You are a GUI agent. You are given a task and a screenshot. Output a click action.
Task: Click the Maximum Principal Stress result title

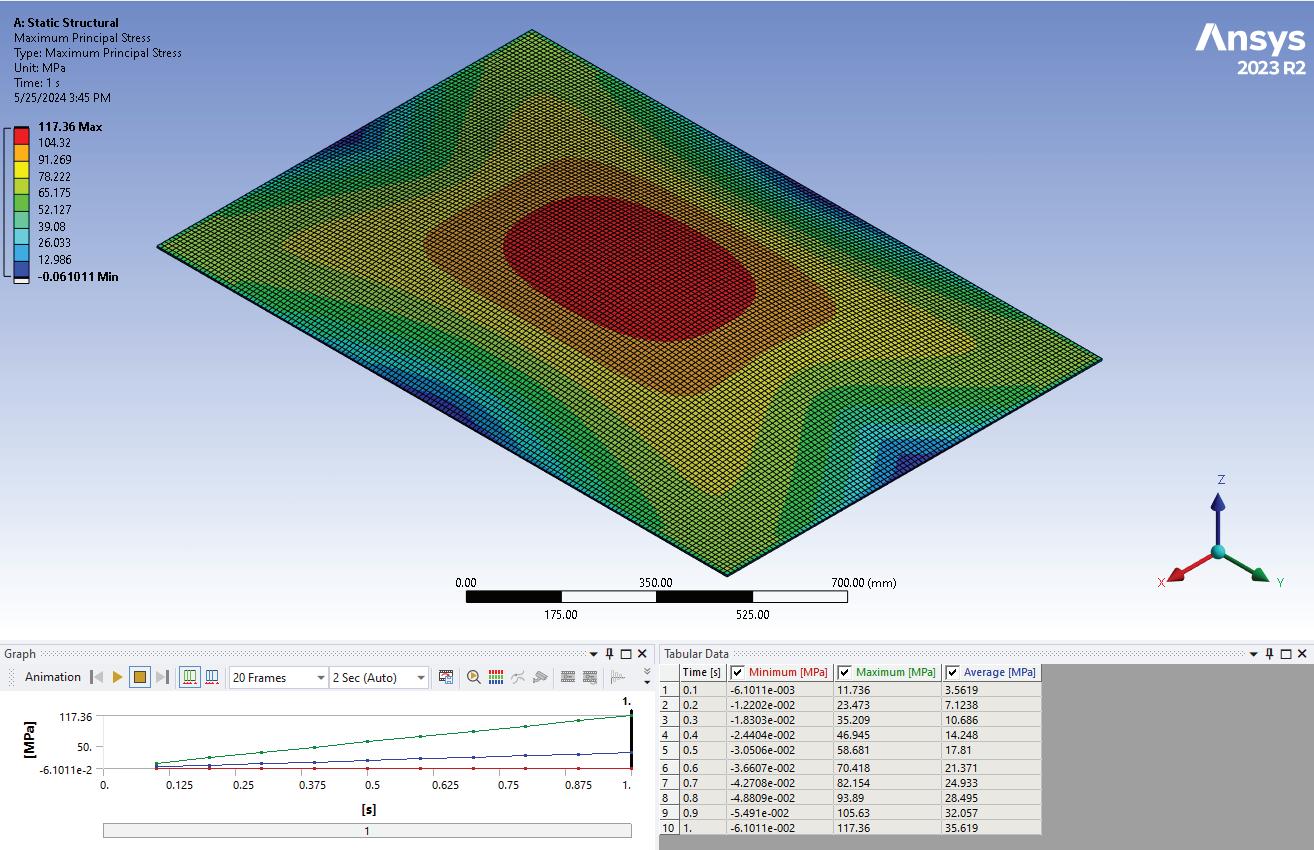(x=82, y=38)
